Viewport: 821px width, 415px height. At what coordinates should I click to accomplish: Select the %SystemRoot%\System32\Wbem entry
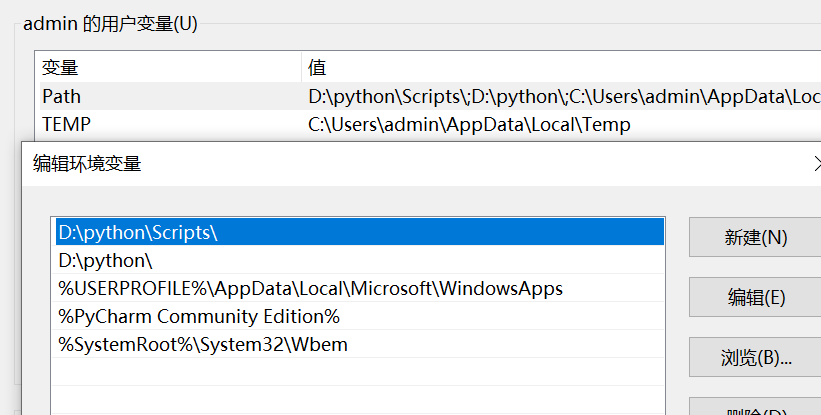359,344
